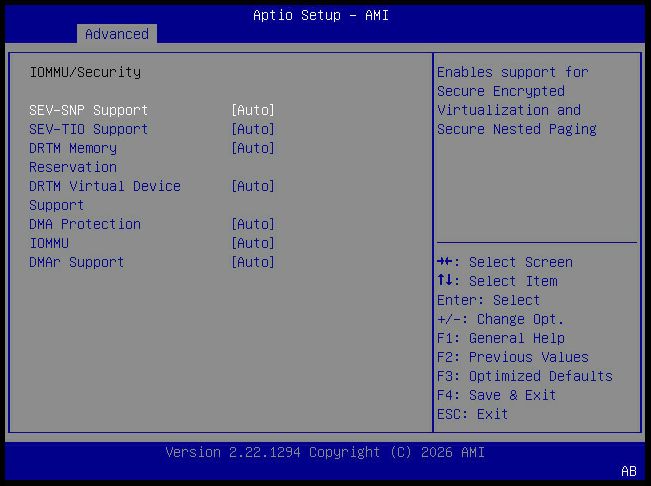Click the 'ESC: Exit' entry
Screen dimensions: 651x486
[472, 414]
